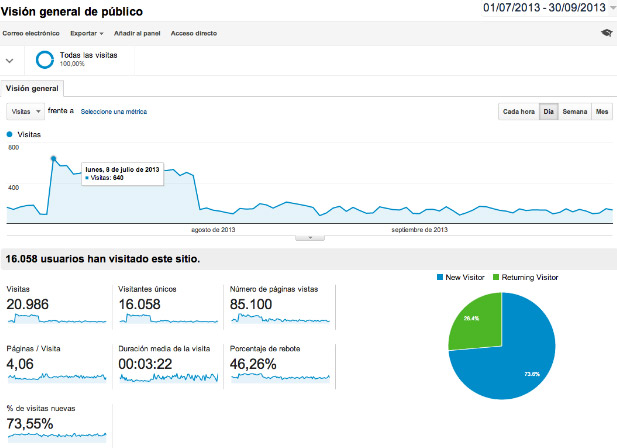Switch chart granularity to Semana
The height and width of the screenshot is (448, 617).
click(x=575, y=112)
